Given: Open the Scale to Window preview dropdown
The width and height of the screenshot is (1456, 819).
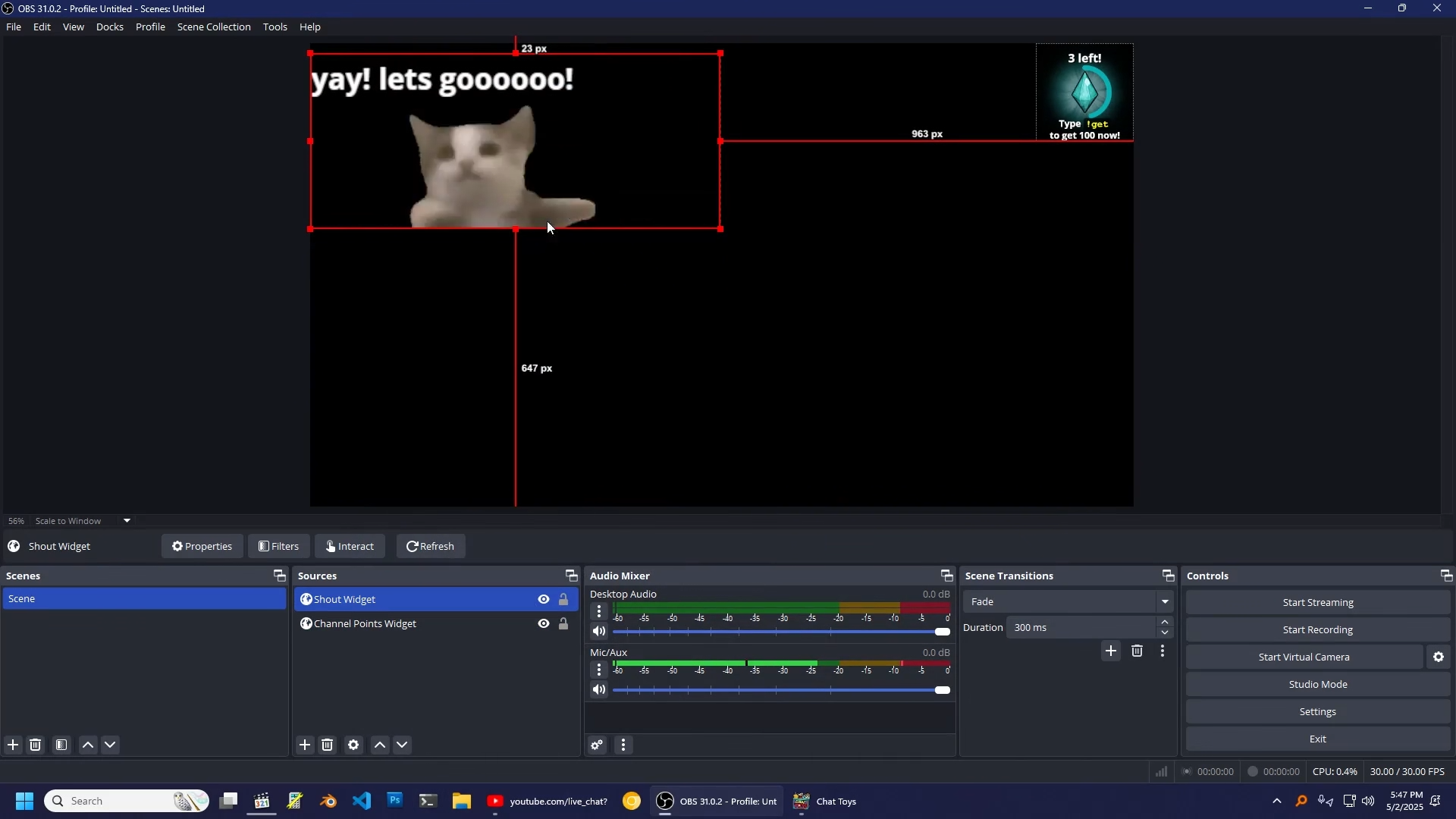Looking at the screenshot, I should 127,521.
